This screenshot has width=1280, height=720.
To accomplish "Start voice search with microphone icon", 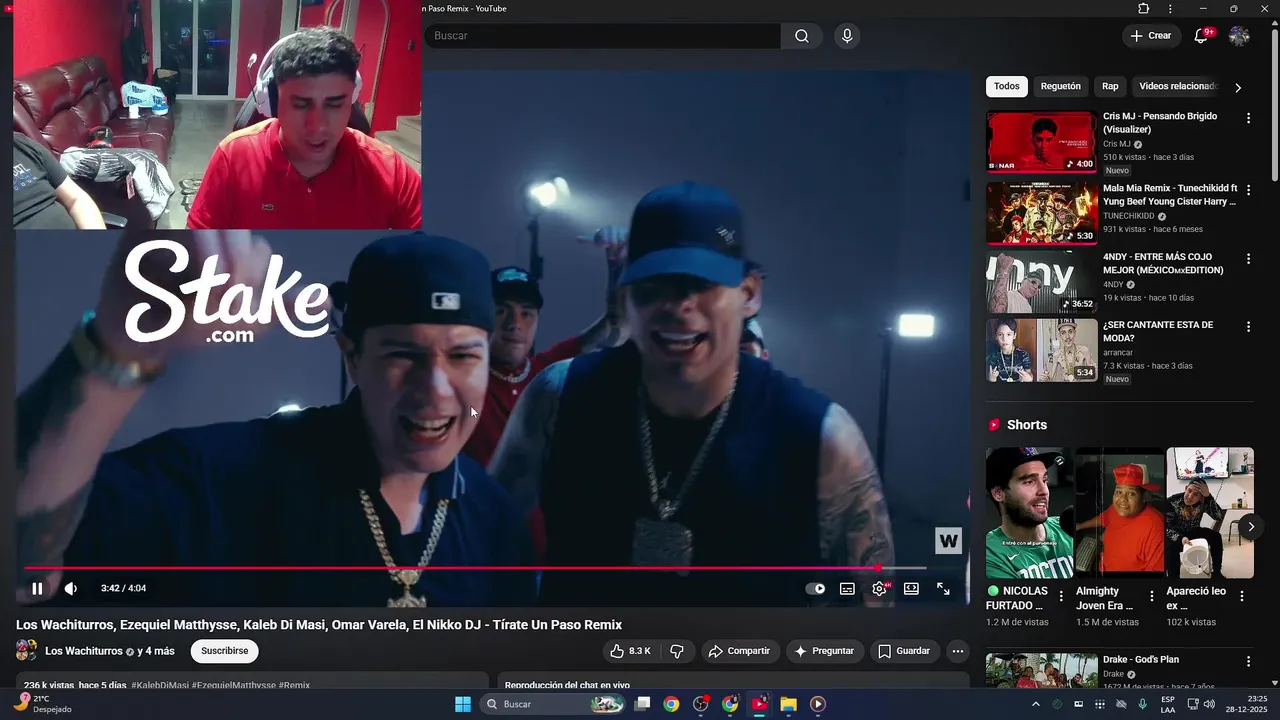I will click(x=847, y=36).
